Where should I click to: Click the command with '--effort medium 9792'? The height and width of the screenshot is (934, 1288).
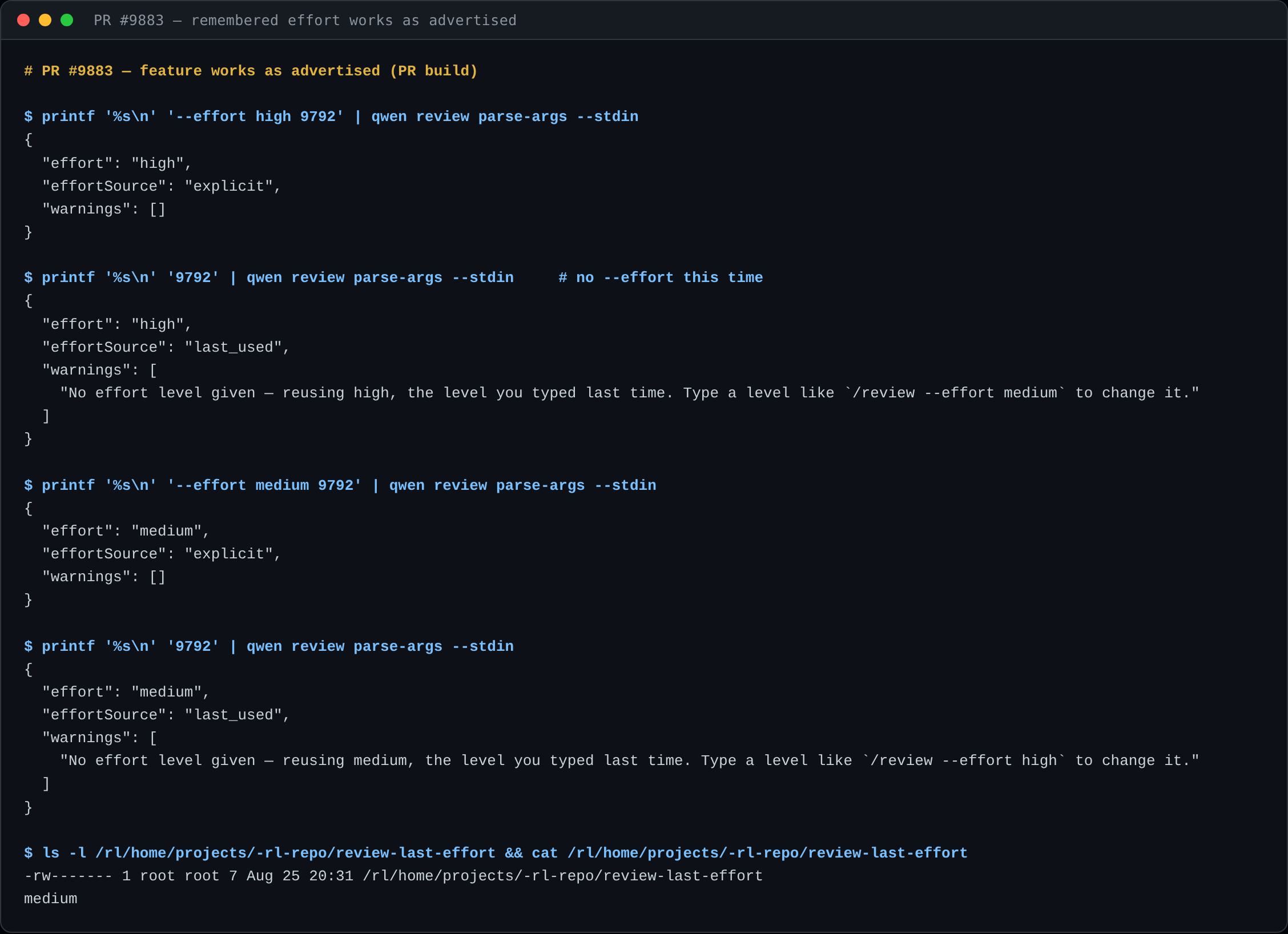[x=340, y=485]
